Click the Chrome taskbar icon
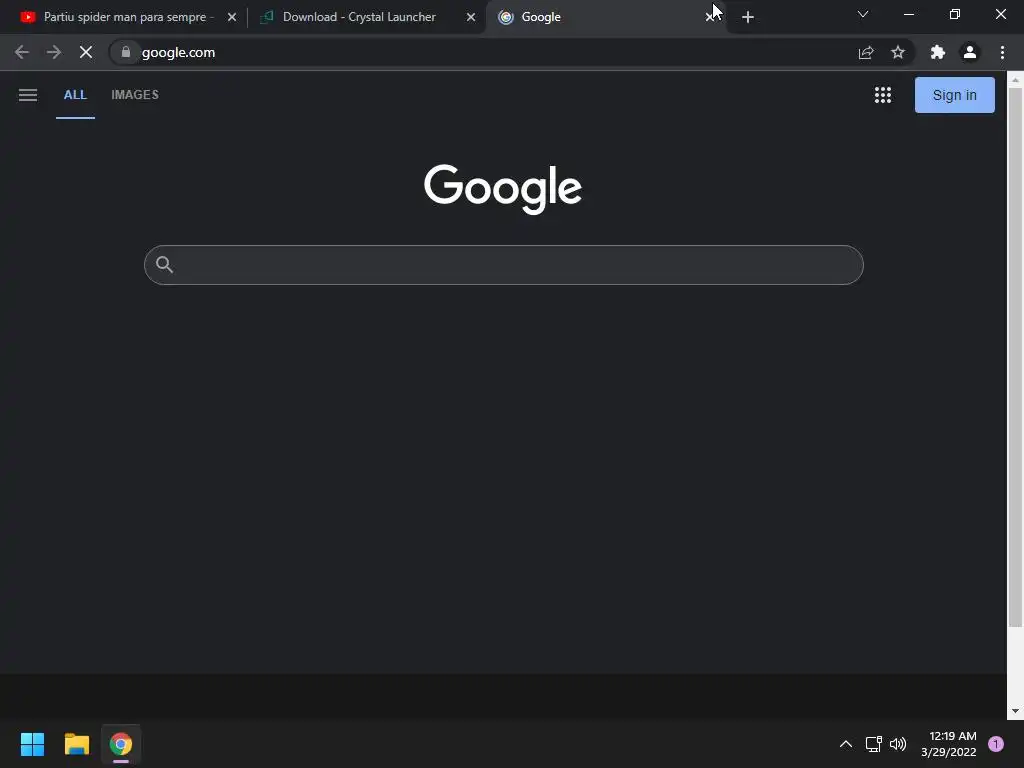 [x=121, y=744]
